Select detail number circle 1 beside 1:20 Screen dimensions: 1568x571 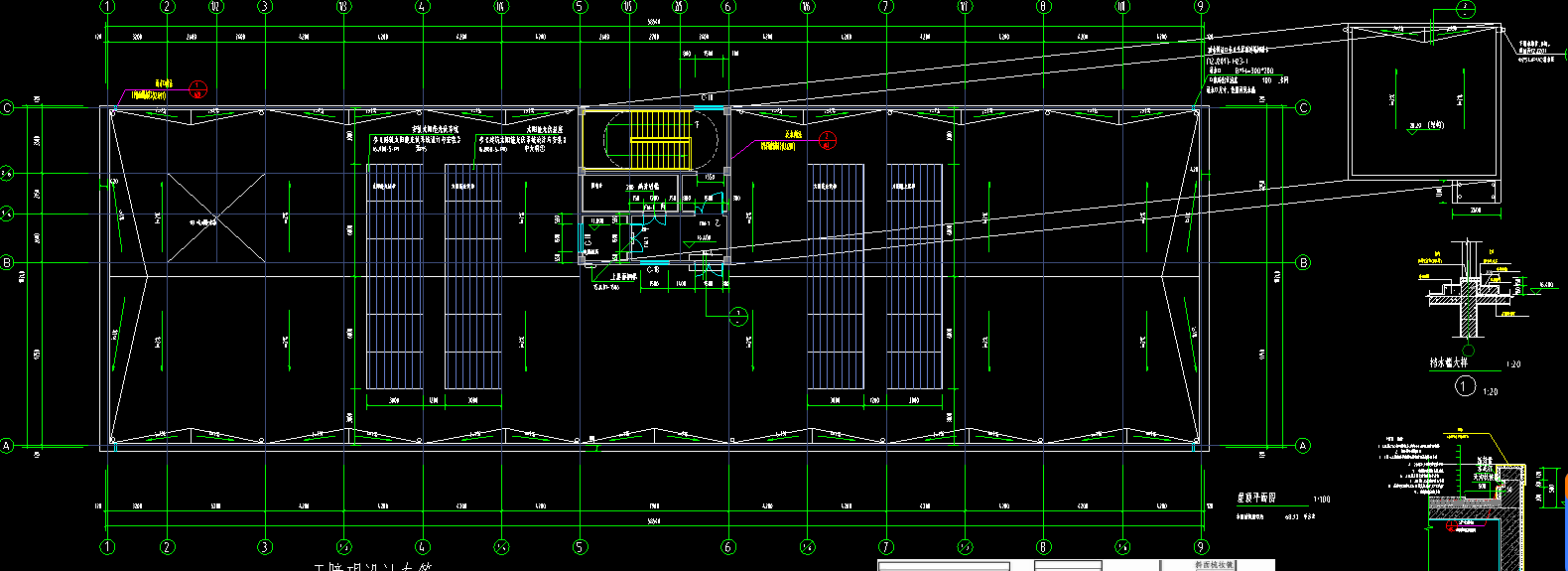(x=1465, y=387)
